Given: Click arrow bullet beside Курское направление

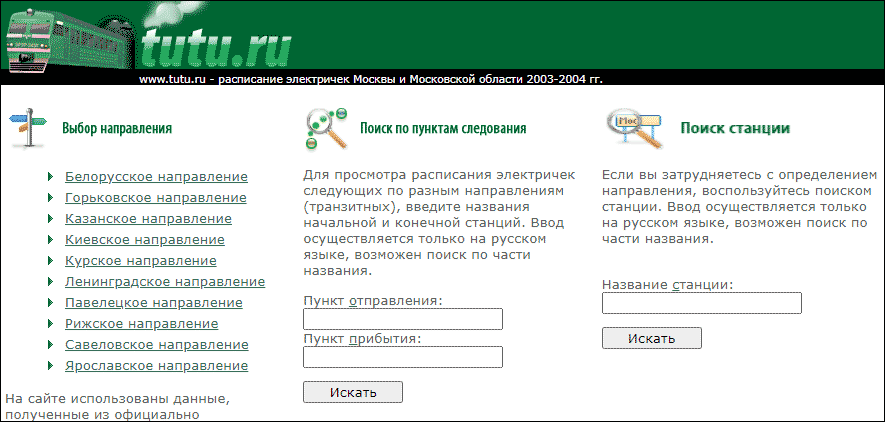Looking at the screenshot, I should [51, 261].
